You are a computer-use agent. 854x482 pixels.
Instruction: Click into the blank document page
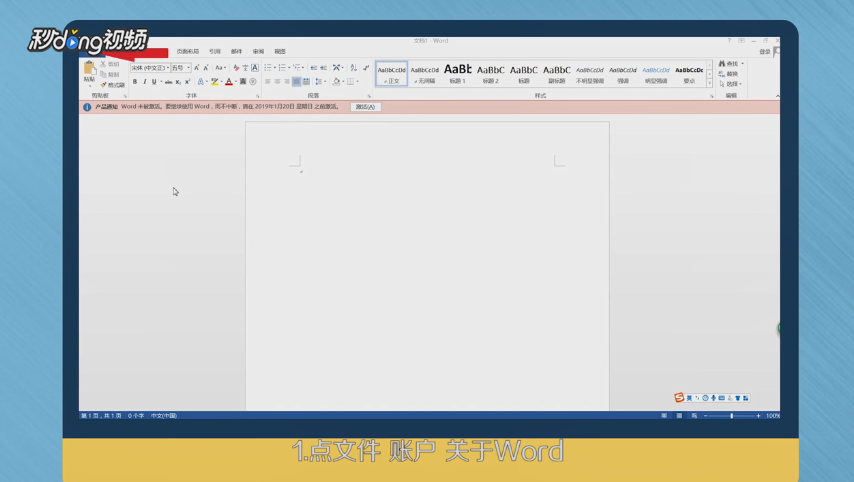(x=427, y=266)
